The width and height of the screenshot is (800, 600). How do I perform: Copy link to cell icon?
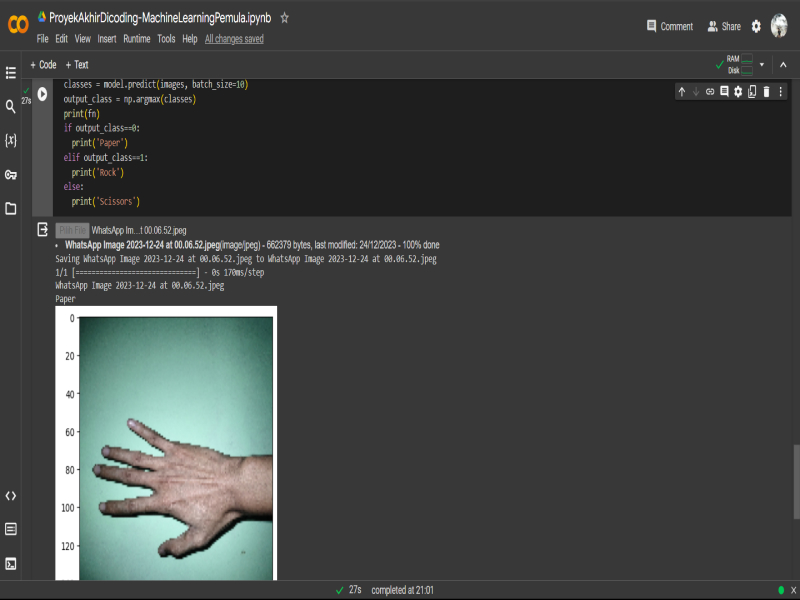(710, 91)
